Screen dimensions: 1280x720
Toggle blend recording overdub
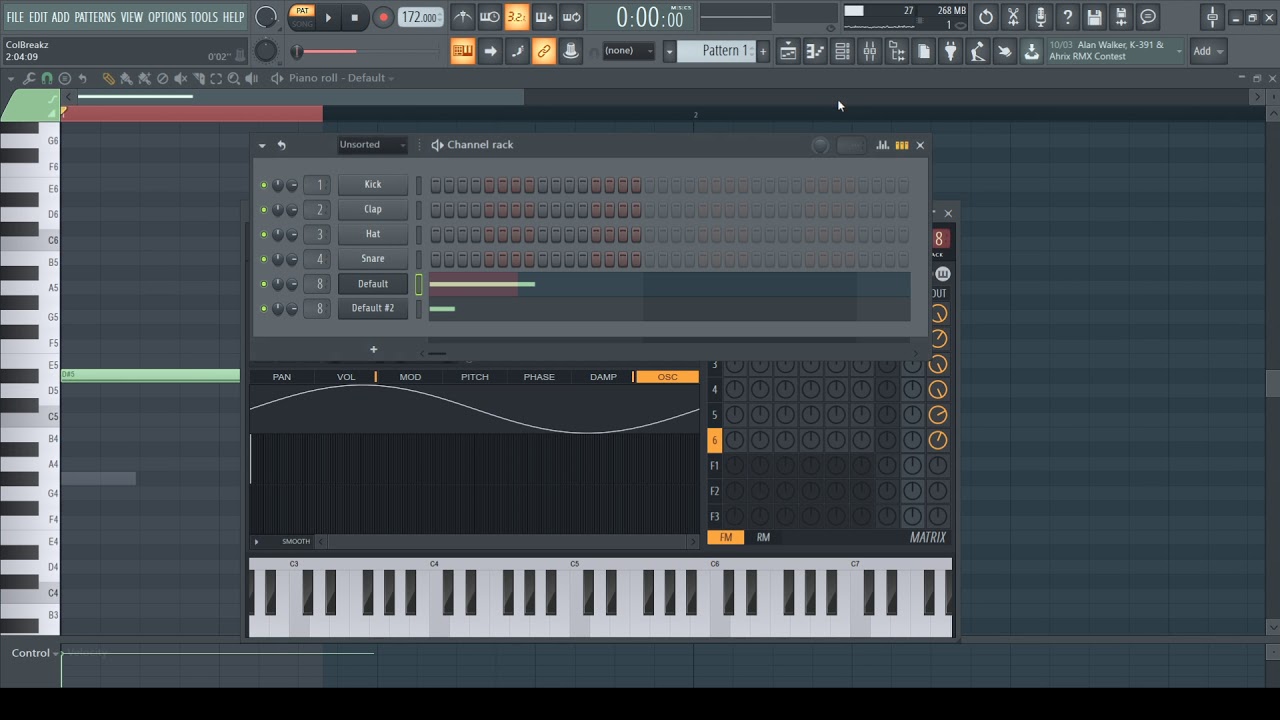click(x=544, y=17)
